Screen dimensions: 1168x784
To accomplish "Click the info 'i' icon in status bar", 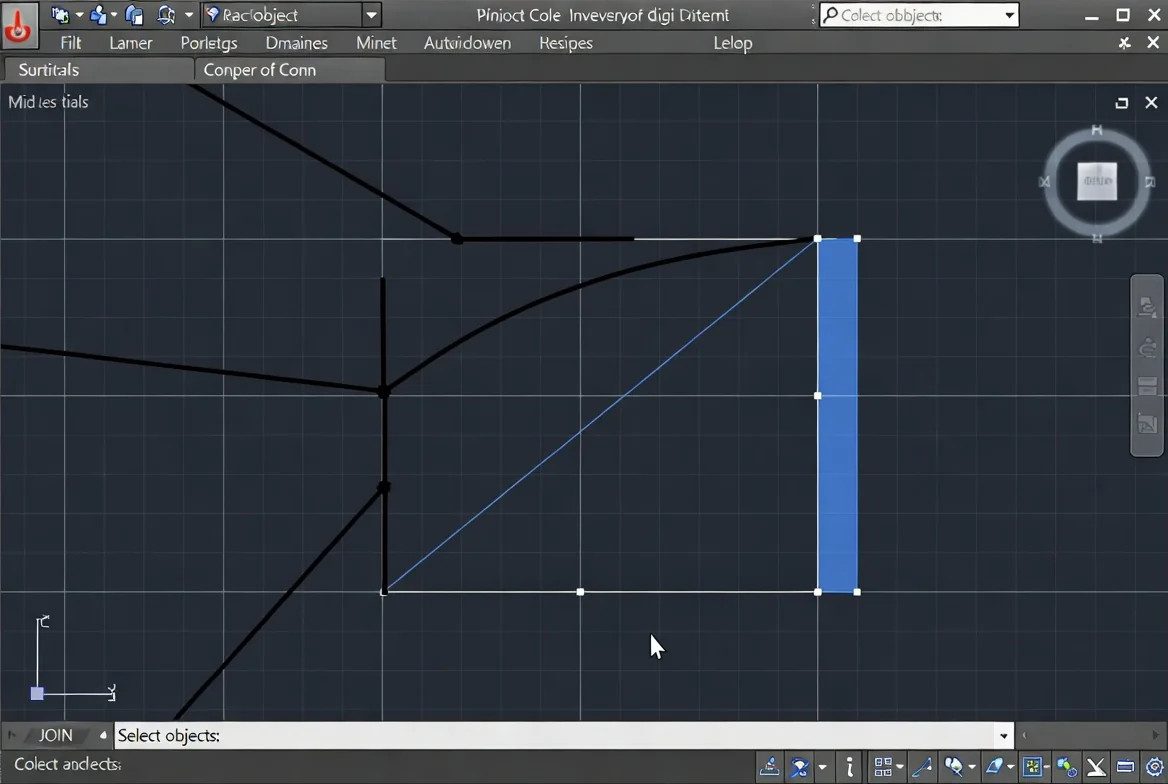I will (x=849, y=766).
